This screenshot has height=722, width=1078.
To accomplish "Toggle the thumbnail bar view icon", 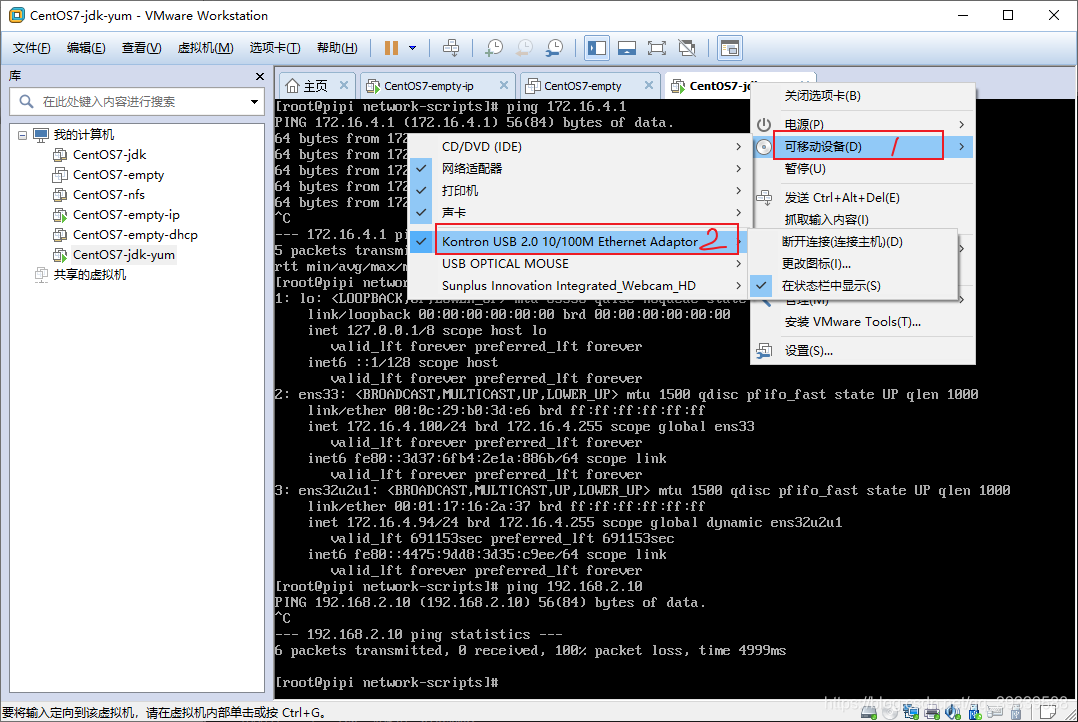I will click(x=627, y=47).
